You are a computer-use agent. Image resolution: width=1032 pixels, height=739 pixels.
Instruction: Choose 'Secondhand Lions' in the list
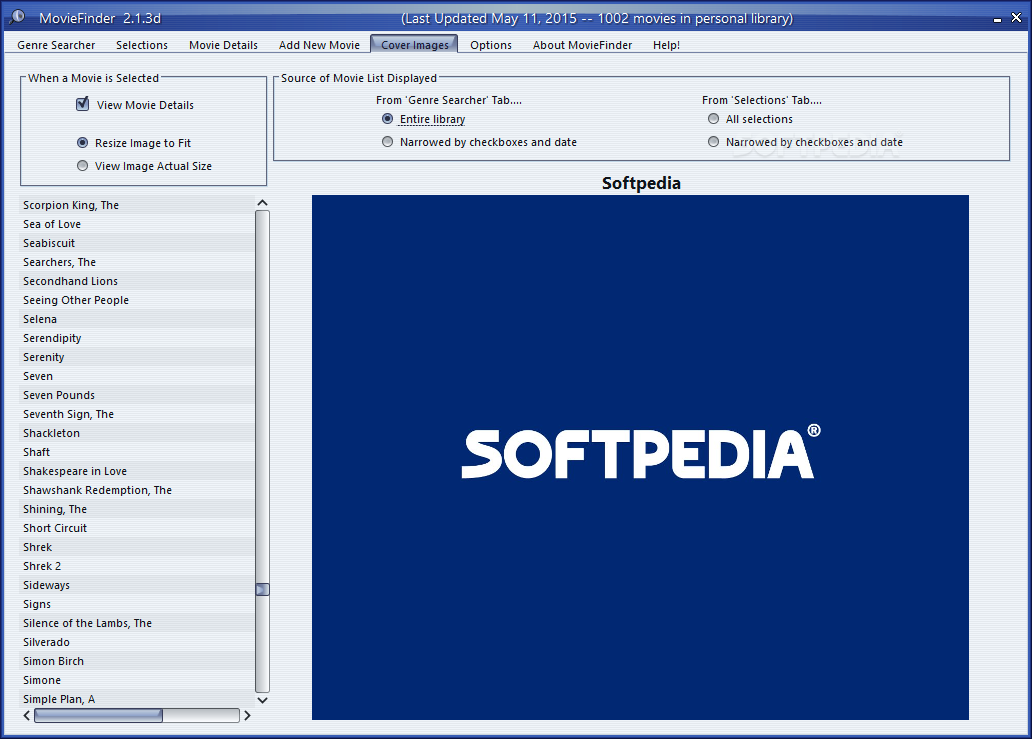[x=137, y=281]
